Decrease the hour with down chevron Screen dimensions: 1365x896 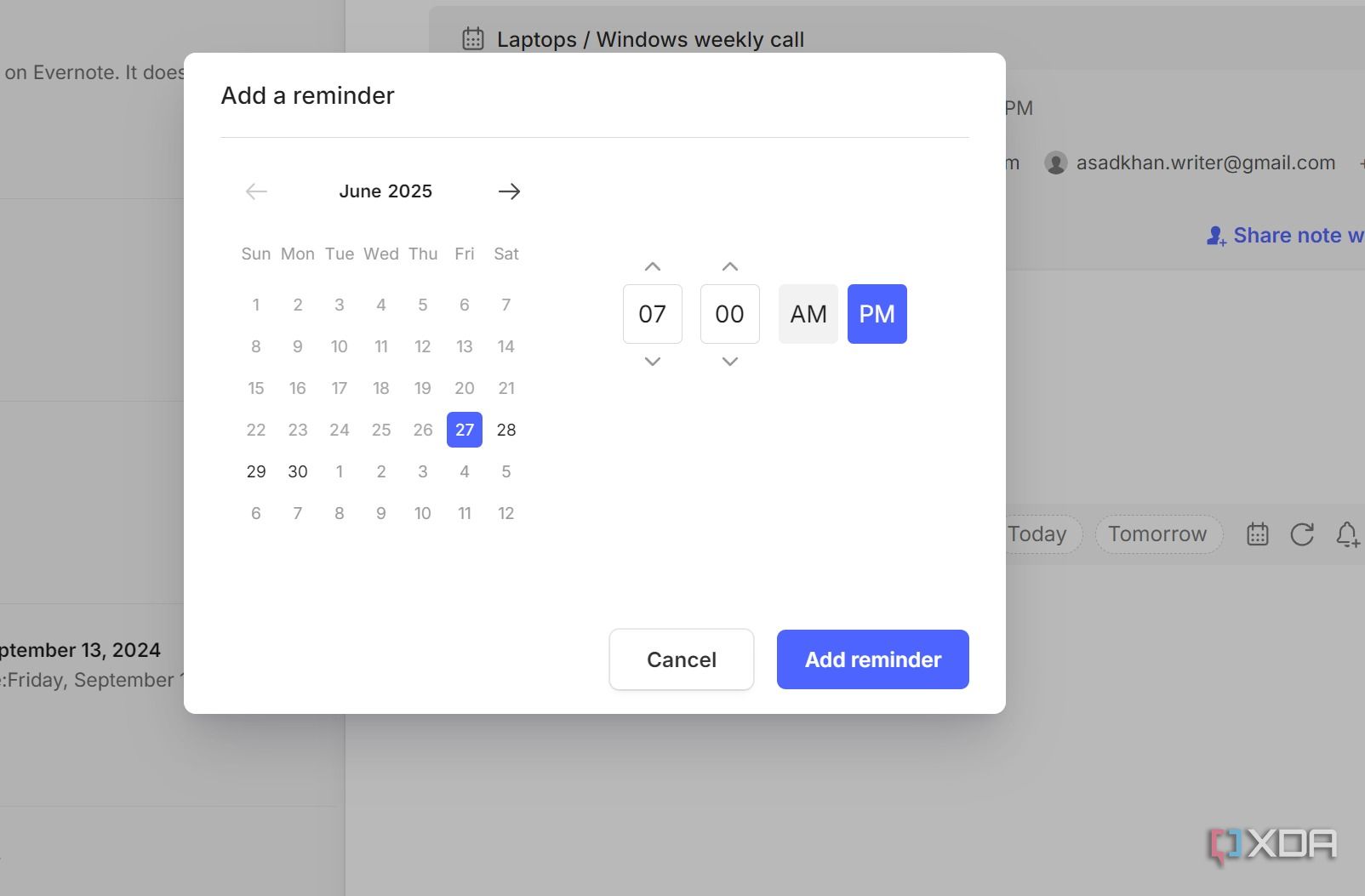click(653, 362)
